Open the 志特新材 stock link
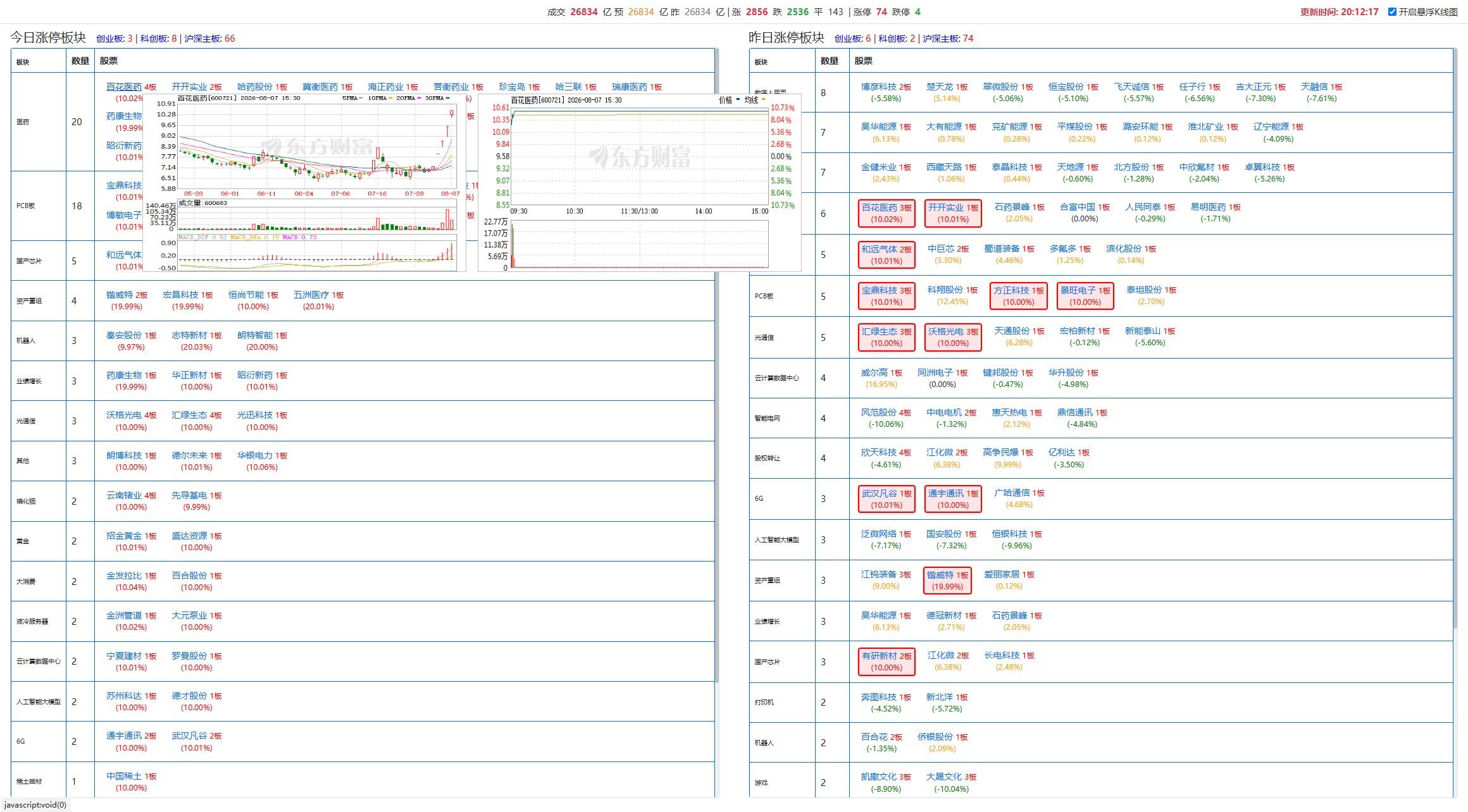 (189, 335)
